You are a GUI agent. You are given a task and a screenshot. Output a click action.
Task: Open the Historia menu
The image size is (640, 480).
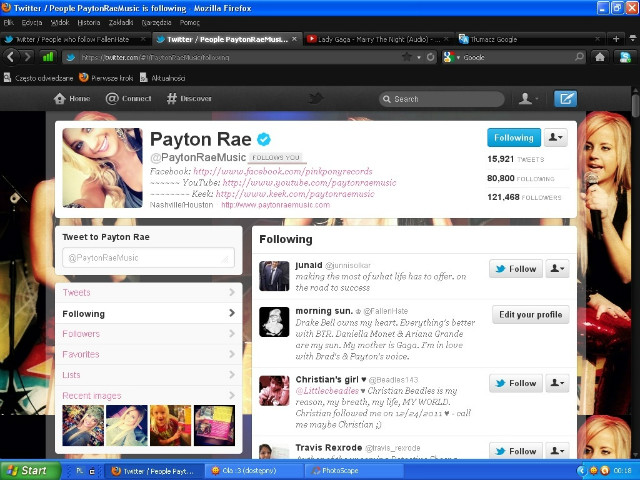(x=89, y=22)
